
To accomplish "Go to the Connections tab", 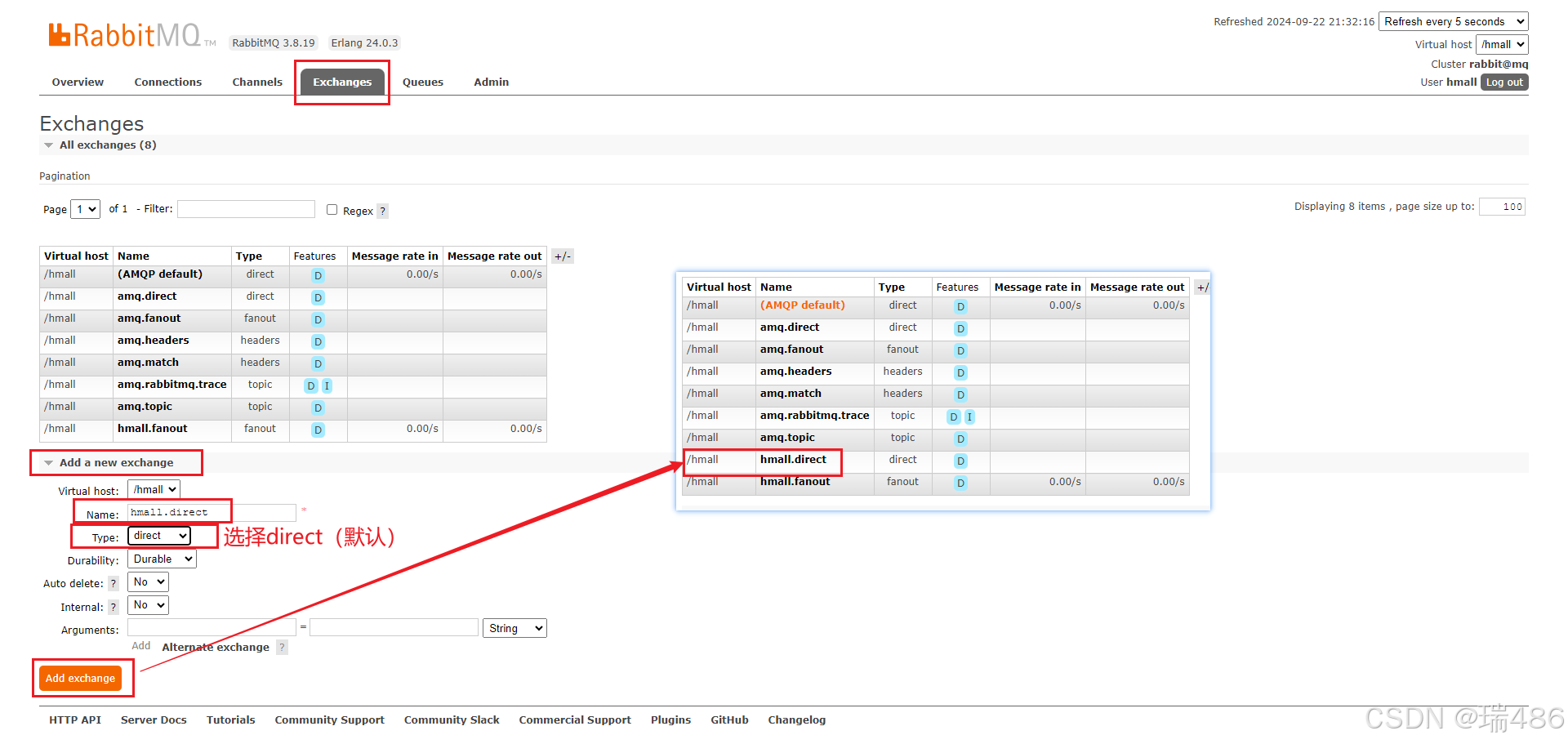I will (168, 82).
